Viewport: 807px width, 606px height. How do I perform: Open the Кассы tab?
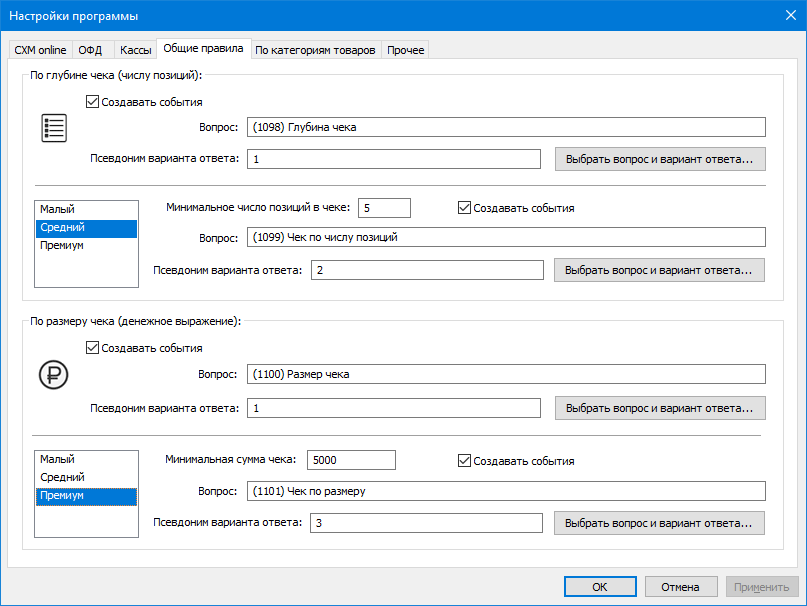pos(135,50)
